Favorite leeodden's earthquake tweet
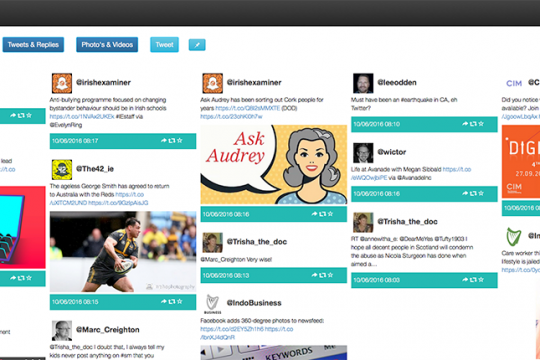 (x=481, y=124)
